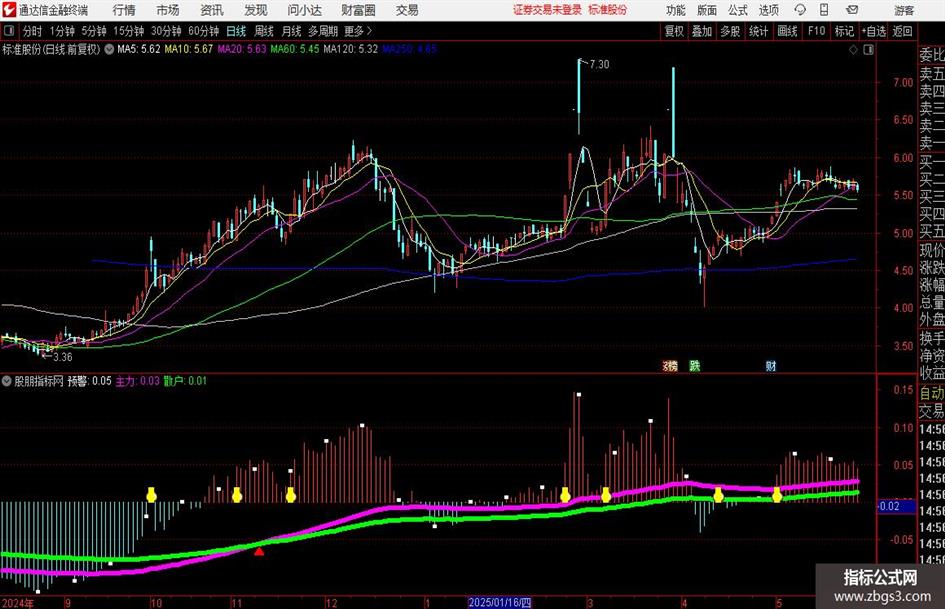Viewport: 945px width, 609px height.
Task: Open the 问小达 menu
Action: click(x=305, y=10)
